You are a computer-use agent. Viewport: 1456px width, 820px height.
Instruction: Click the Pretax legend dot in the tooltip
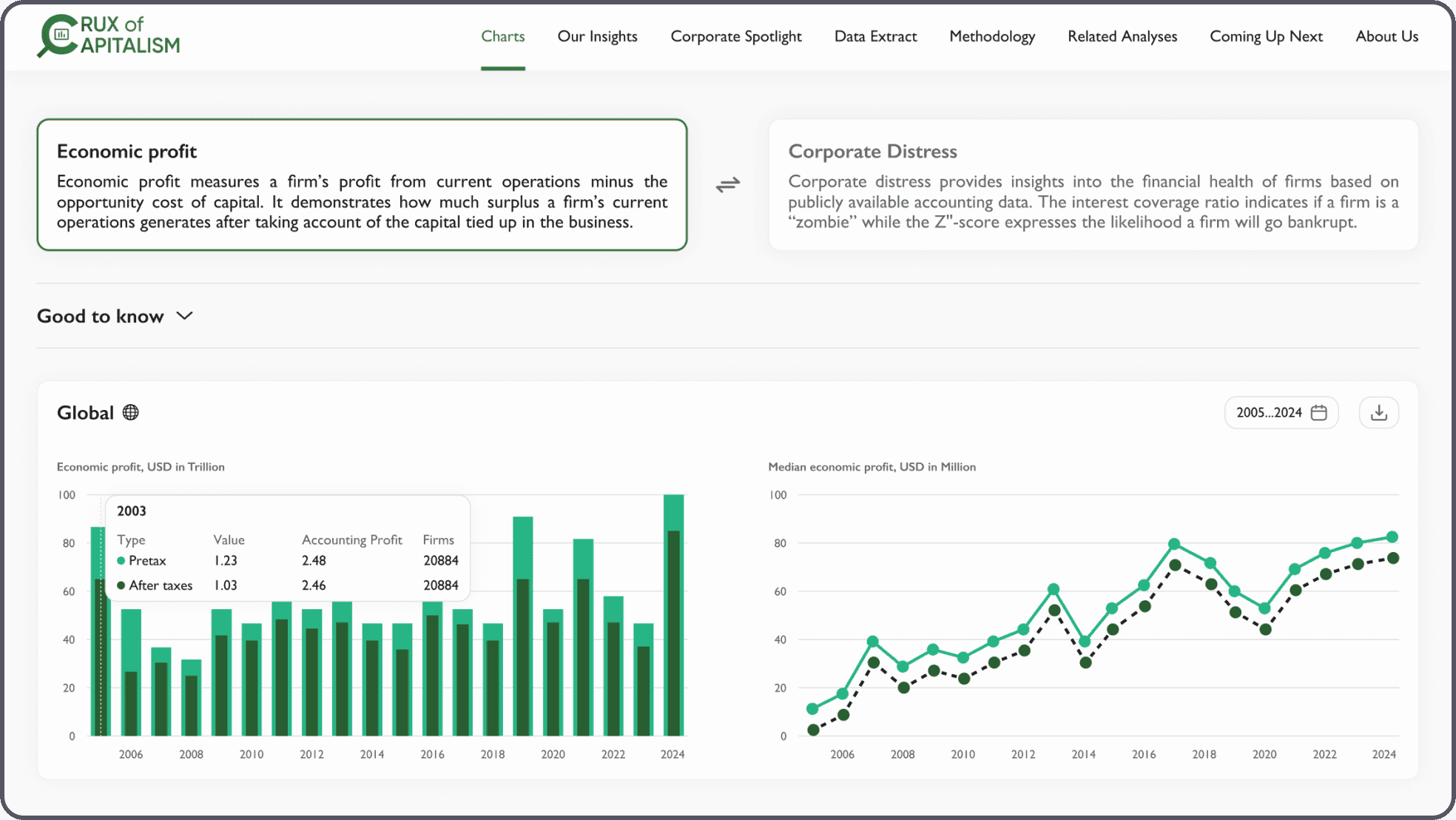(121, 560)
